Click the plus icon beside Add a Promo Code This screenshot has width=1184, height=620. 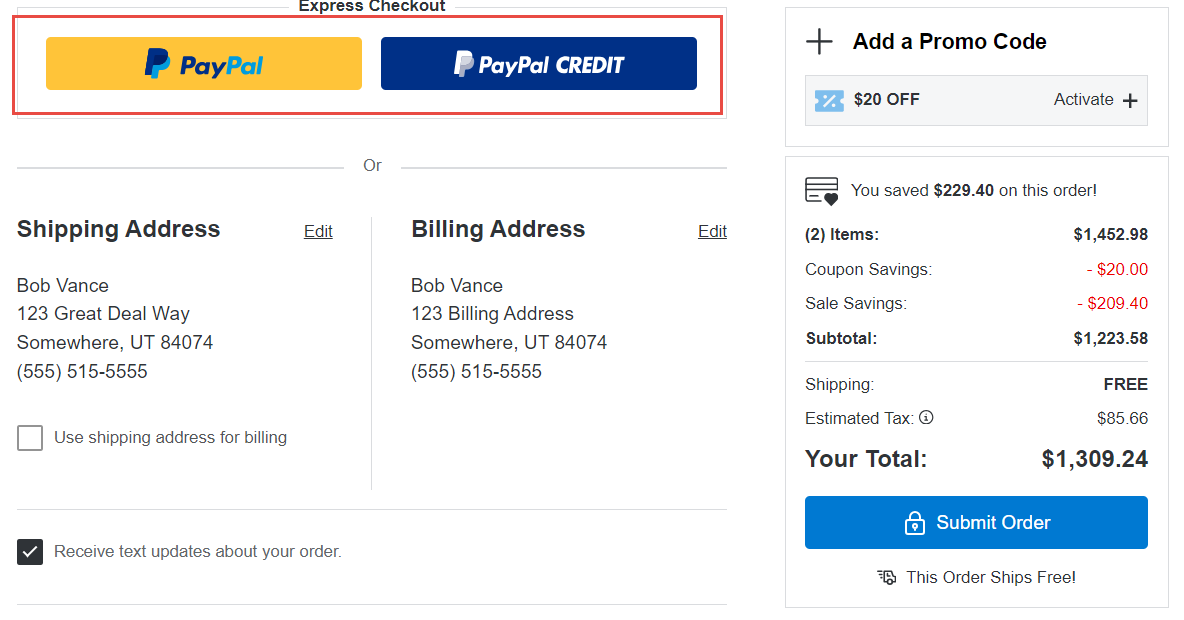[x=819, y=42]
